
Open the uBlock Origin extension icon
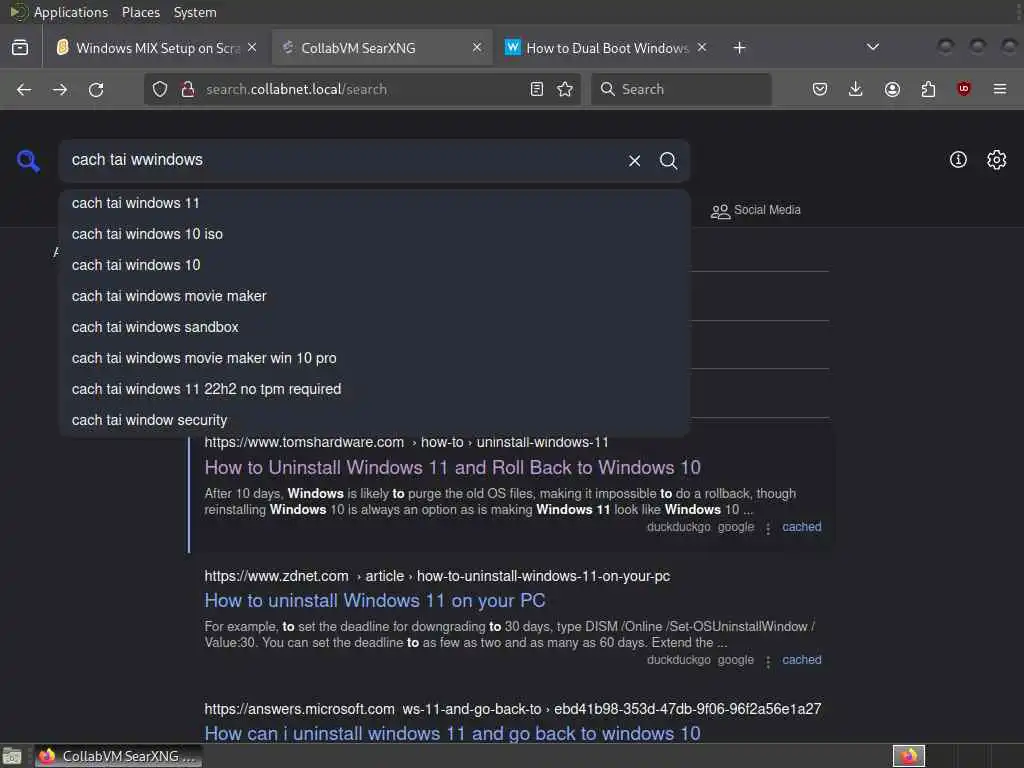(x=964, y=89)
